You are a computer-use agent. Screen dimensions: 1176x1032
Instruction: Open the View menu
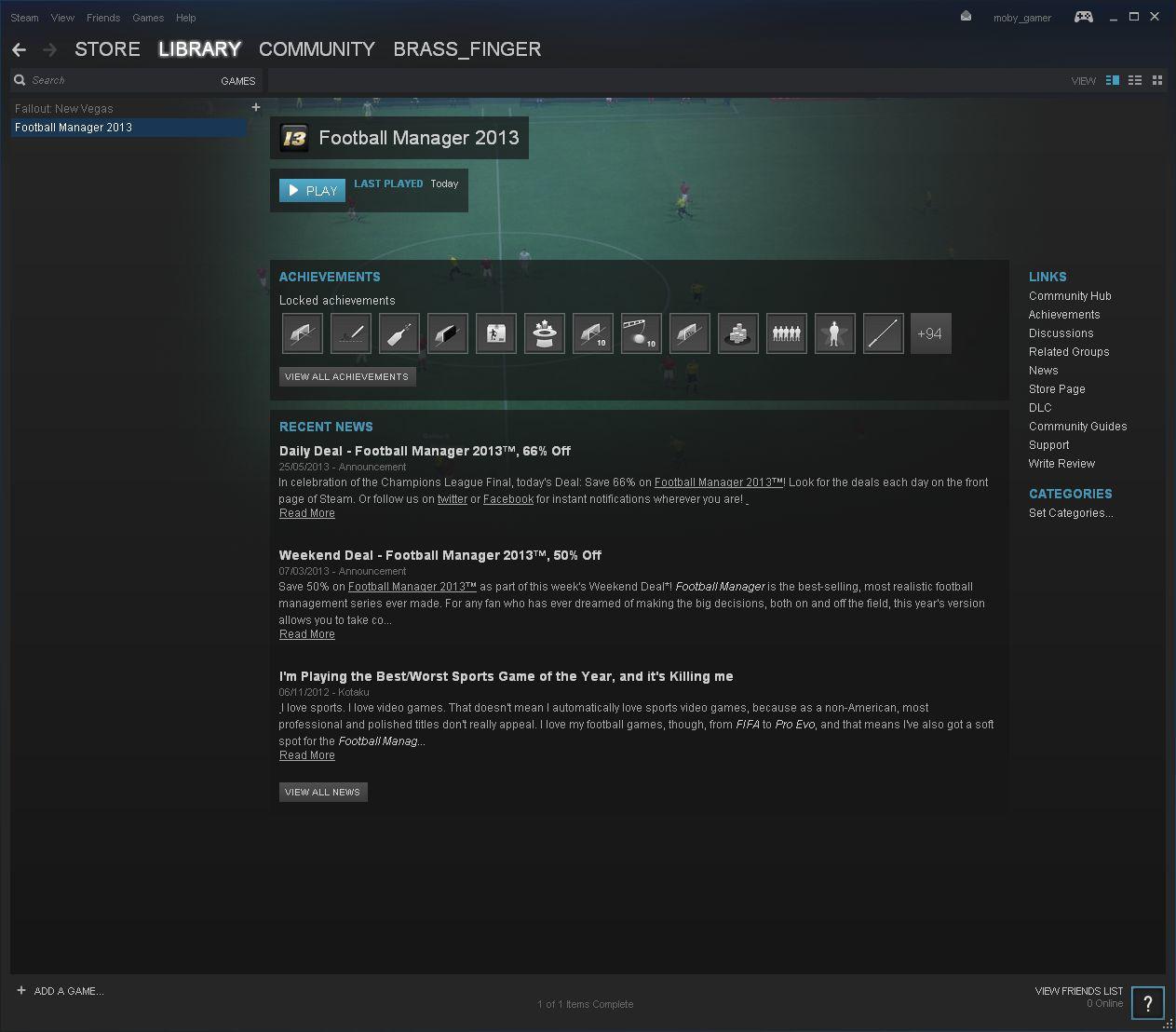(62, 18)
